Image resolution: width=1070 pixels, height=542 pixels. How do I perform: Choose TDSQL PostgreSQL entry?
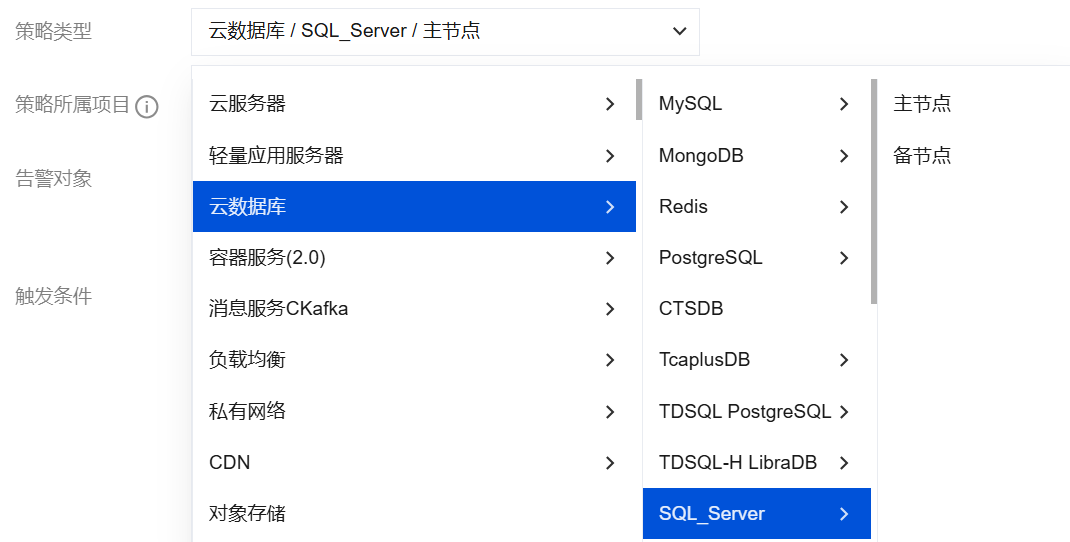coord(757,412)
